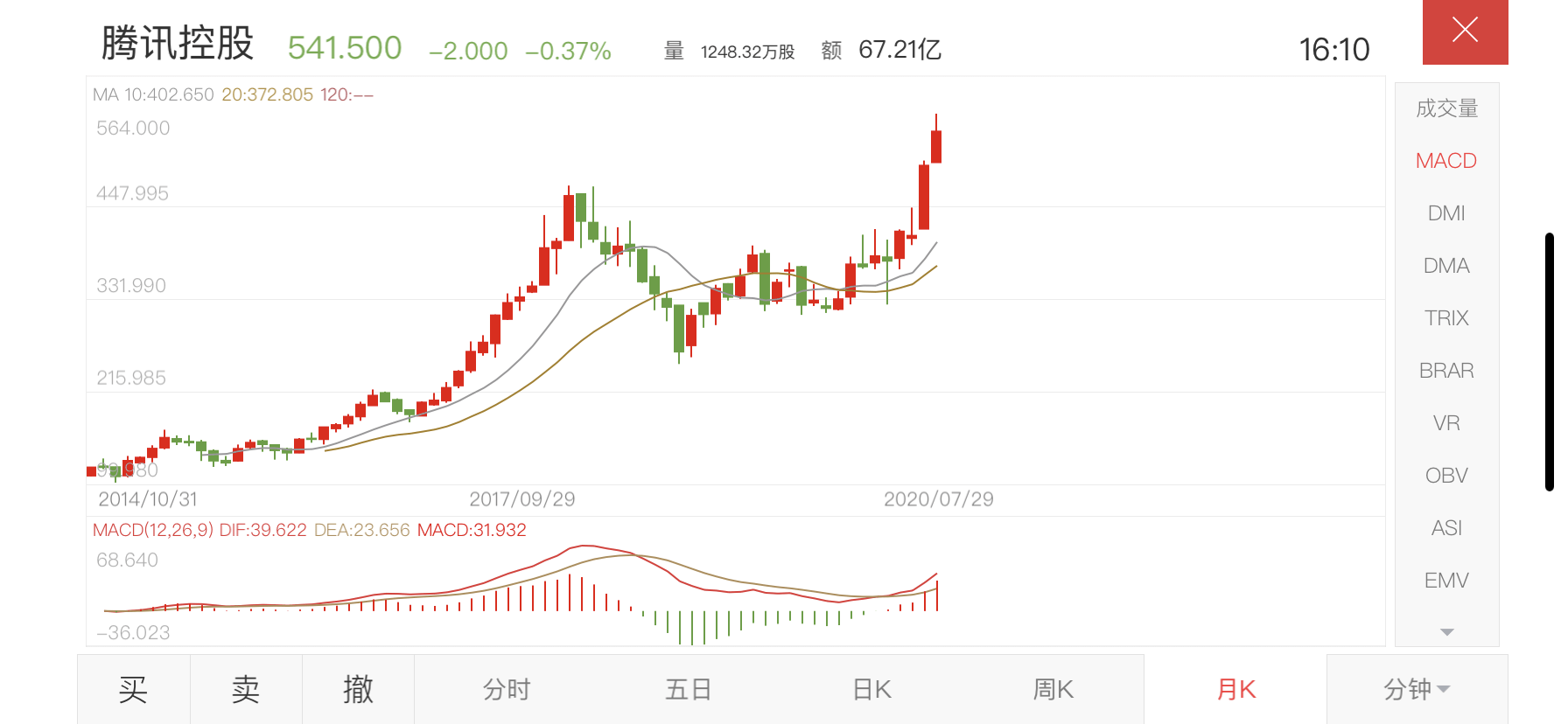Viewport: 1568px width, 724px height.
Task: Switch to the 日K daily chart tab
Action: point(871,689)
